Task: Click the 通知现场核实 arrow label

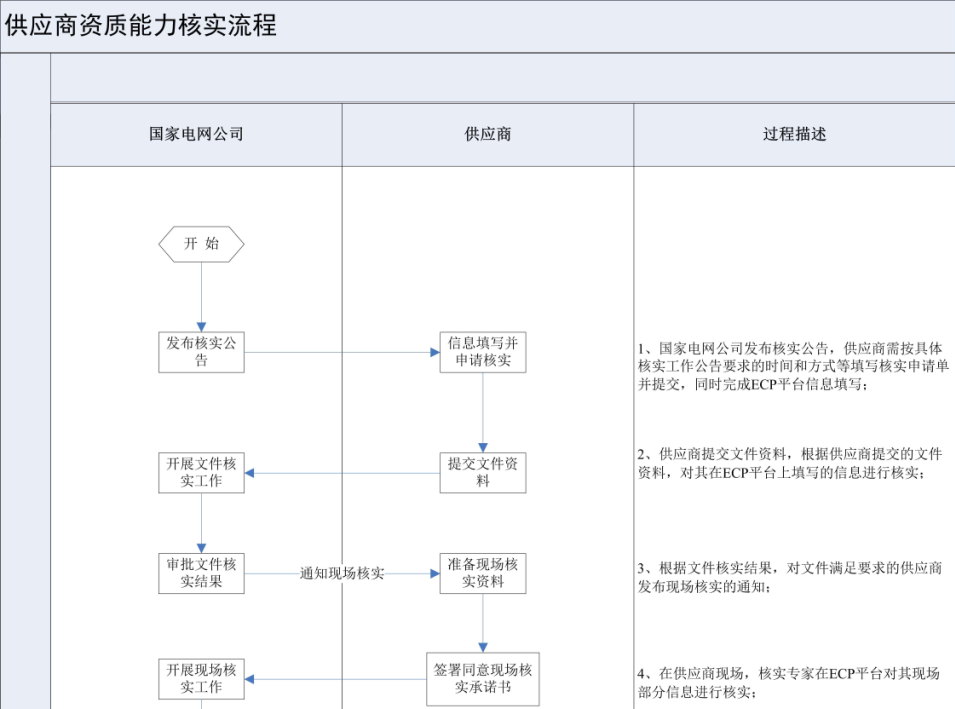Action: pos(342,574)
